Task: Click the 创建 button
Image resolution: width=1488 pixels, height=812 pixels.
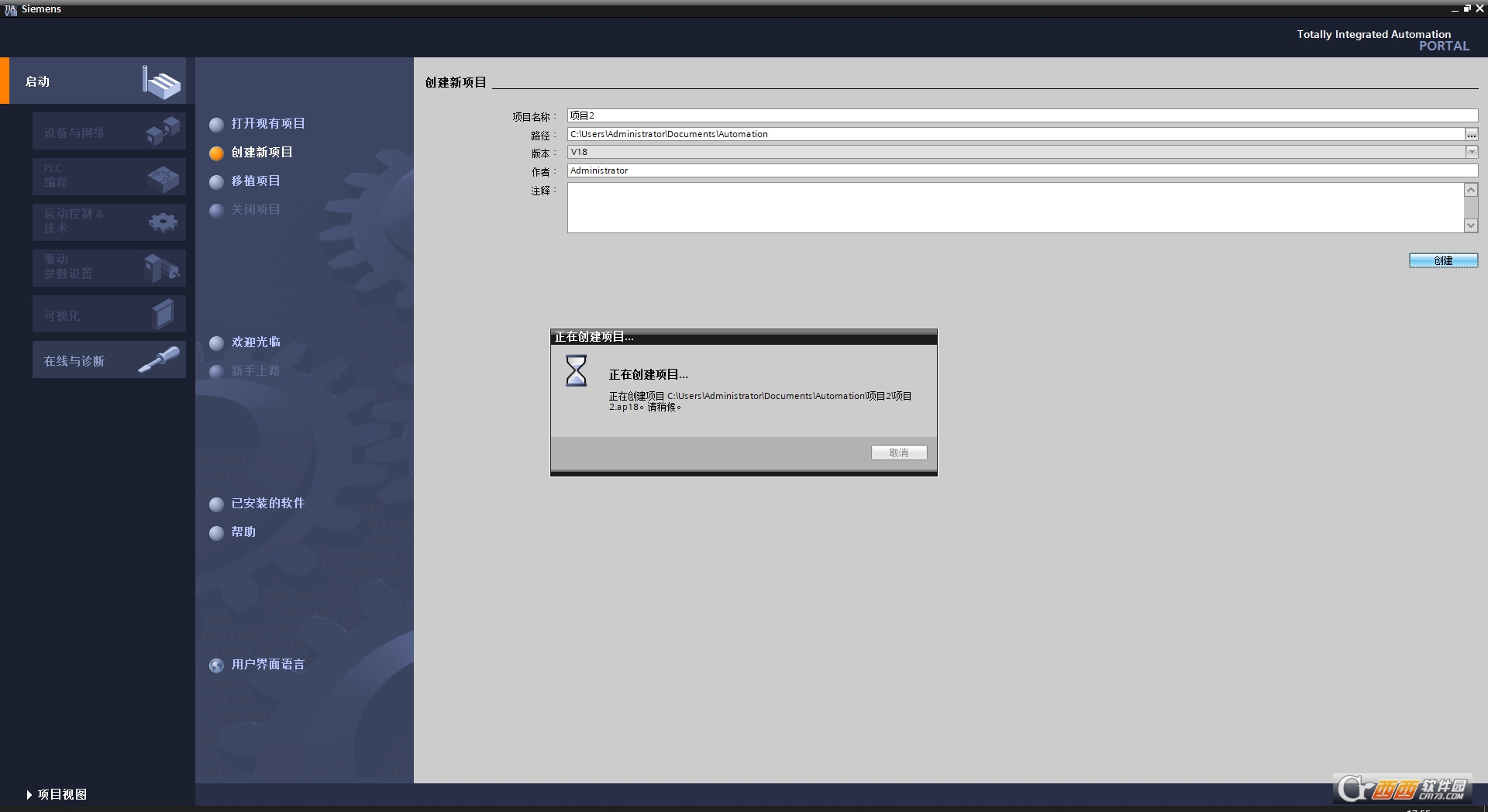Action: pos(1443,260)
